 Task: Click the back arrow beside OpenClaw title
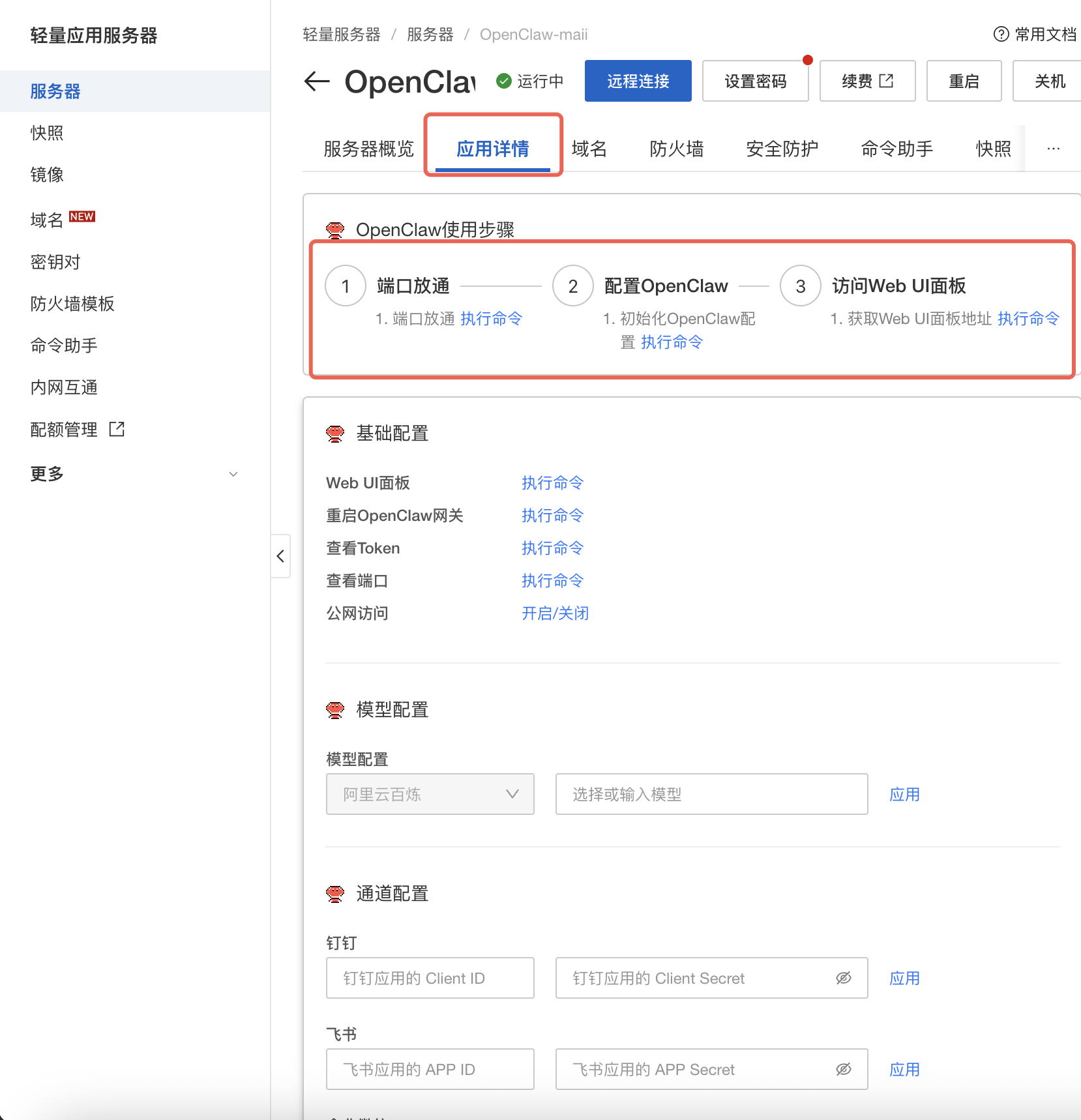coord(318,81)
